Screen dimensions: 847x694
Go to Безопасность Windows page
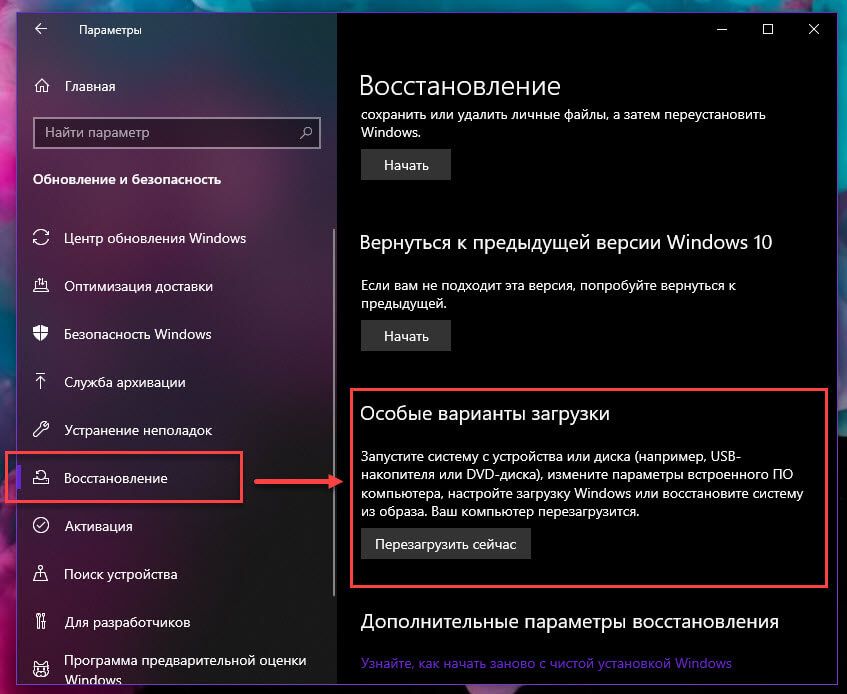(137, 334)
